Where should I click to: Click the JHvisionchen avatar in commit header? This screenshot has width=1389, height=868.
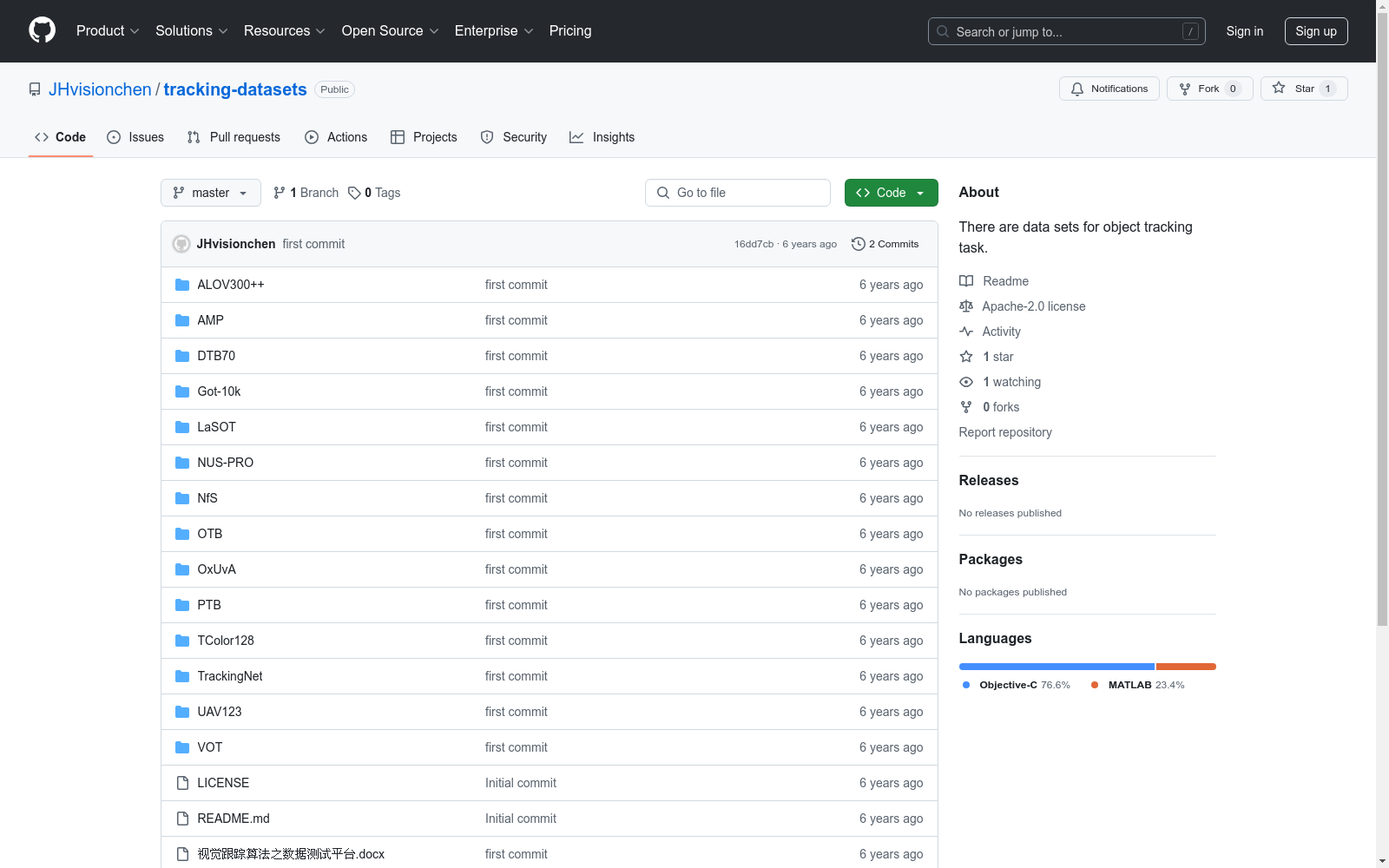click(181, 244)
